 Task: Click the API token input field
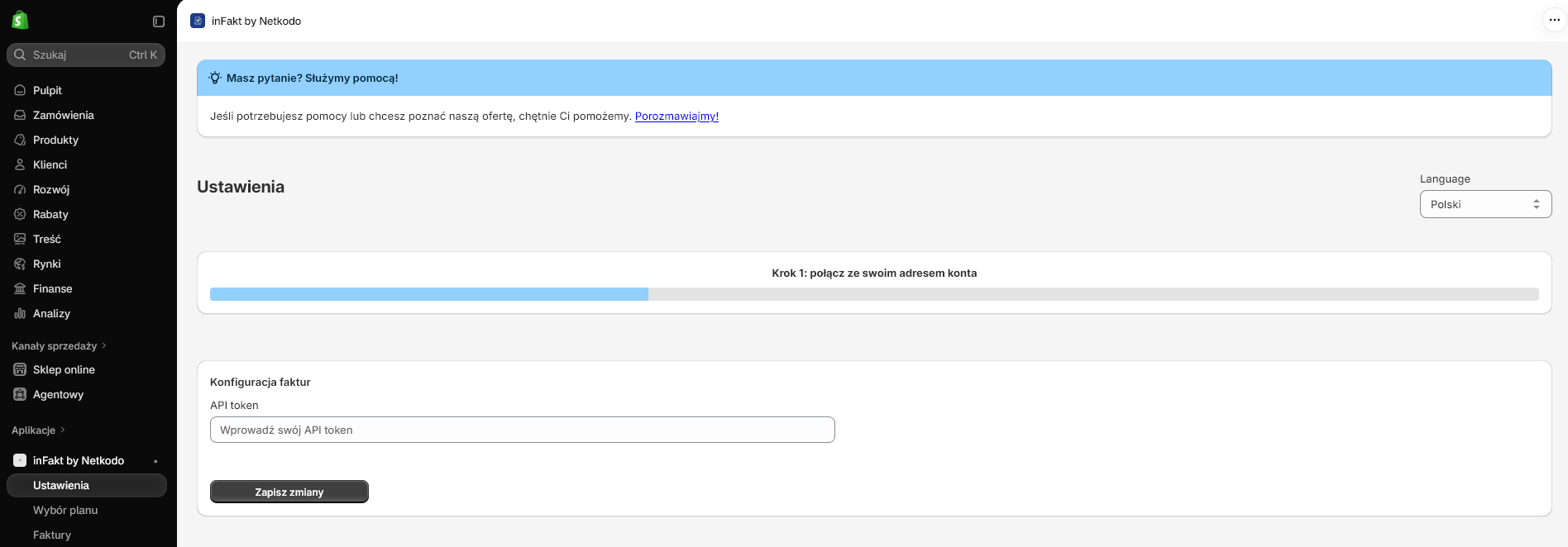coord(523,430)
